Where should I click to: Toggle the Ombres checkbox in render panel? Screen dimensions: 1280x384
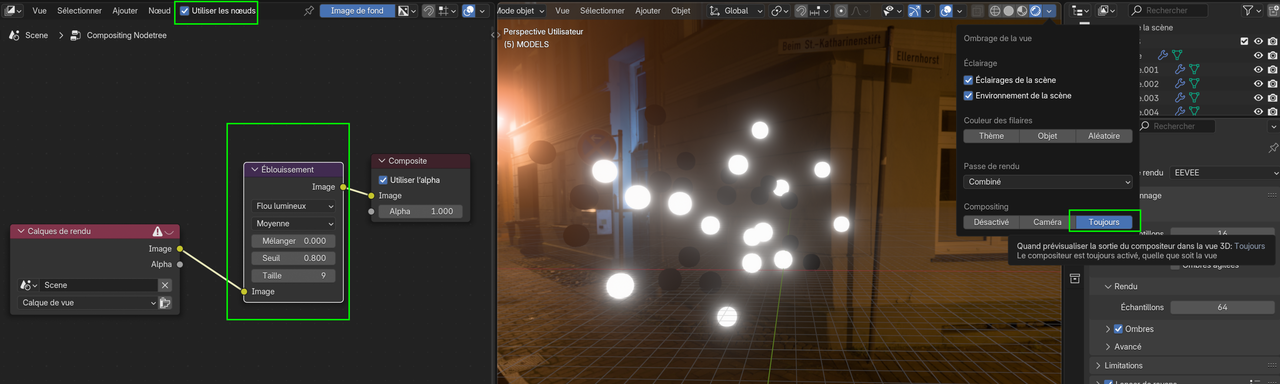click(1119, 329)
